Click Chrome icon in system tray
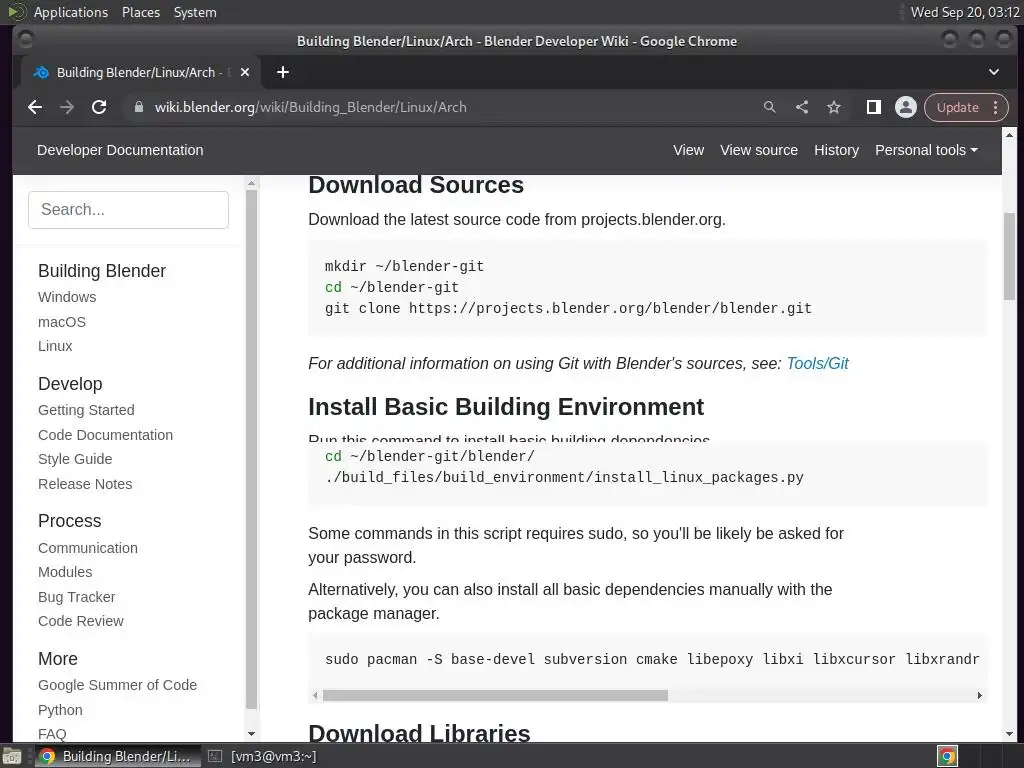 pyautogui.click(x=946, y=756)
